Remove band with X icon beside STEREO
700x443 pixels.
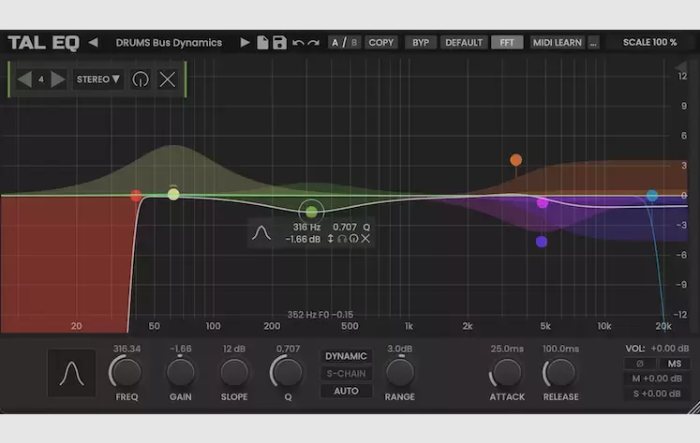(x=167, y=79)
